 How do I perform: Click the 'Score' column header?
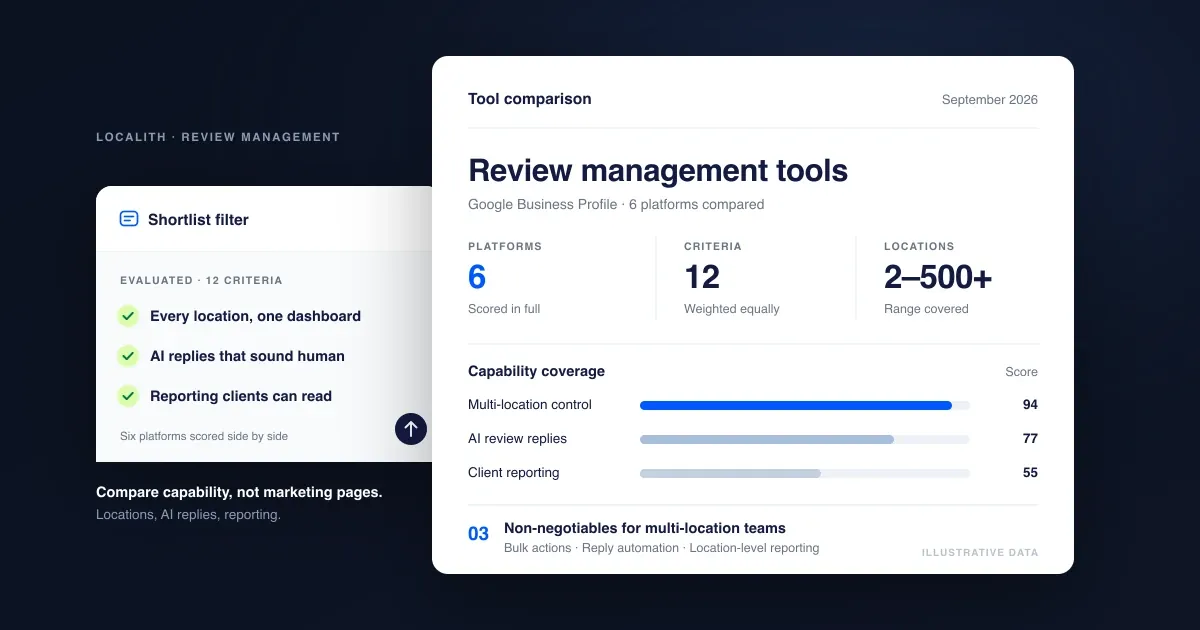[1021, 372]
